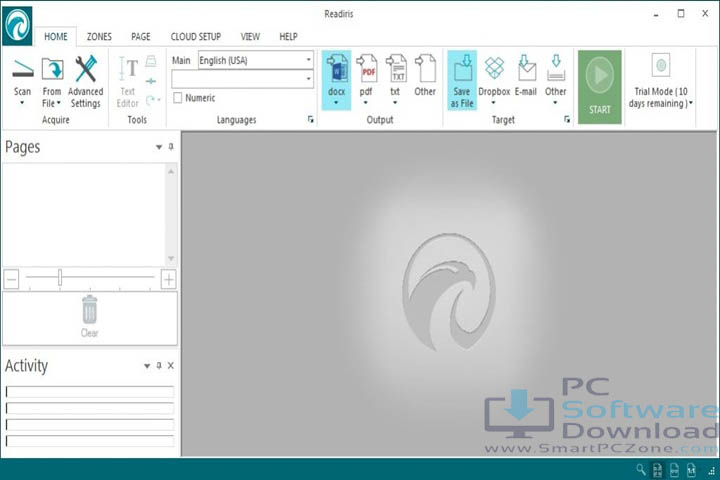Open Pages panel options arrow
Screen dimensions: 720x480
click(x=159, y=147)
